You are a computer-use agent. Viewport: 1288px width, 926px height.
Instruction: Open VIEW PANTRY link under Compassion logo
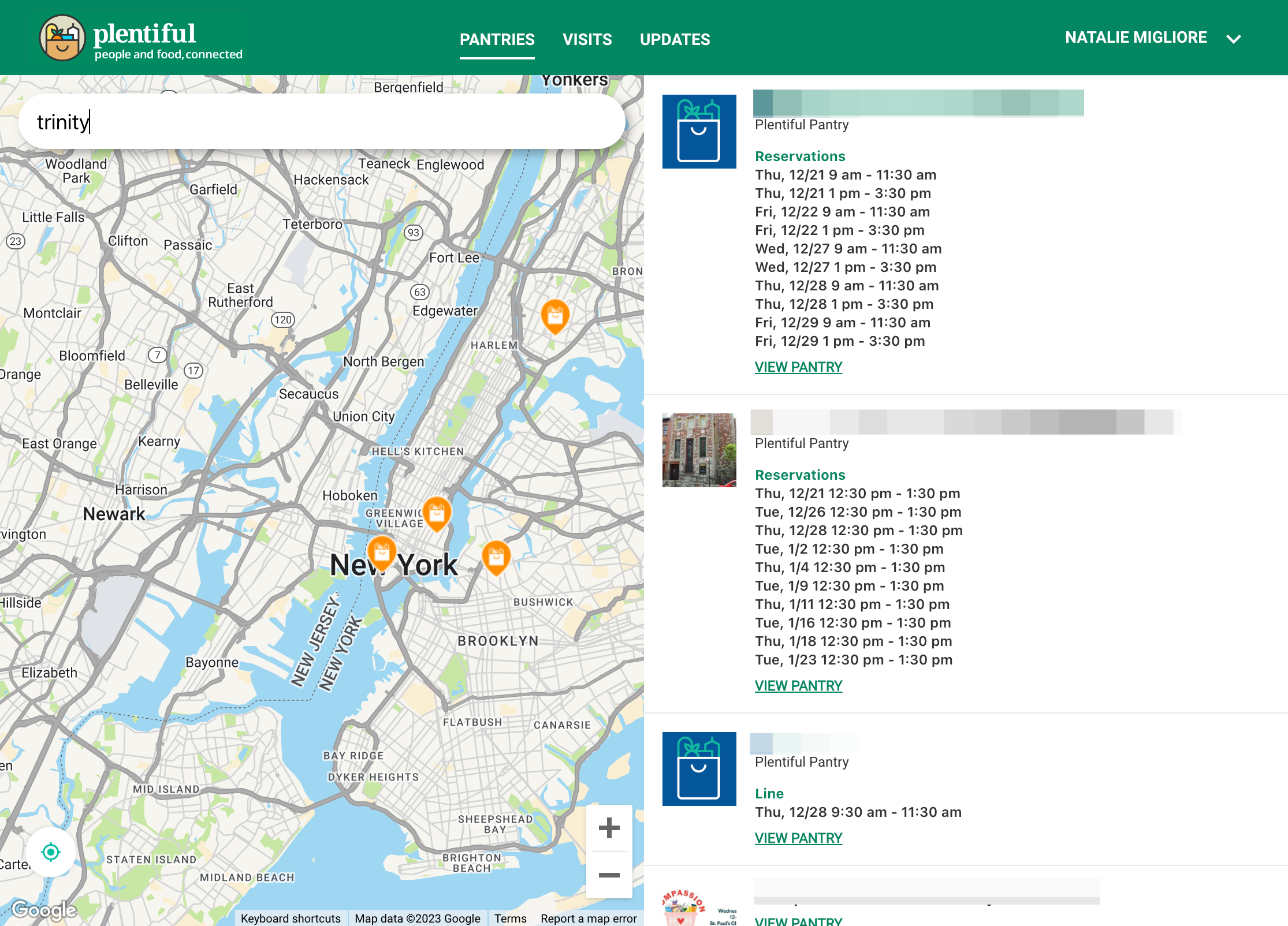coord(798,921)
